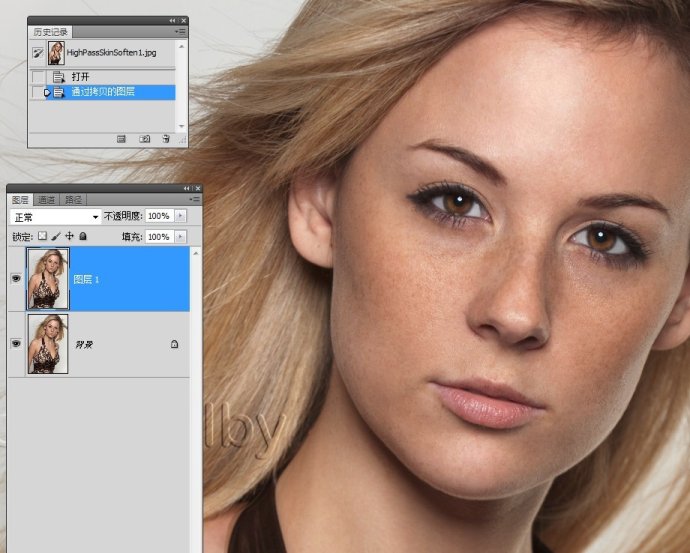This screenshot has width=690, height=553.
Task: Click the history state slider marker arrow
Action: (47, 92)
